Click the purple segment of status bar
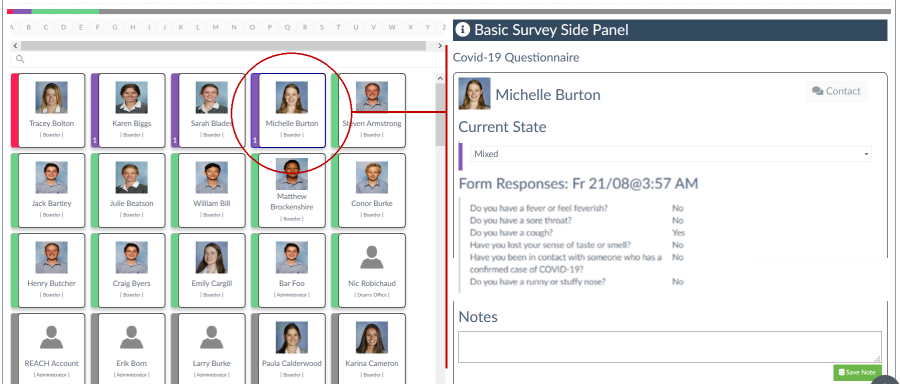The width and height of the screenshot is (900, 384). (22, 11)
